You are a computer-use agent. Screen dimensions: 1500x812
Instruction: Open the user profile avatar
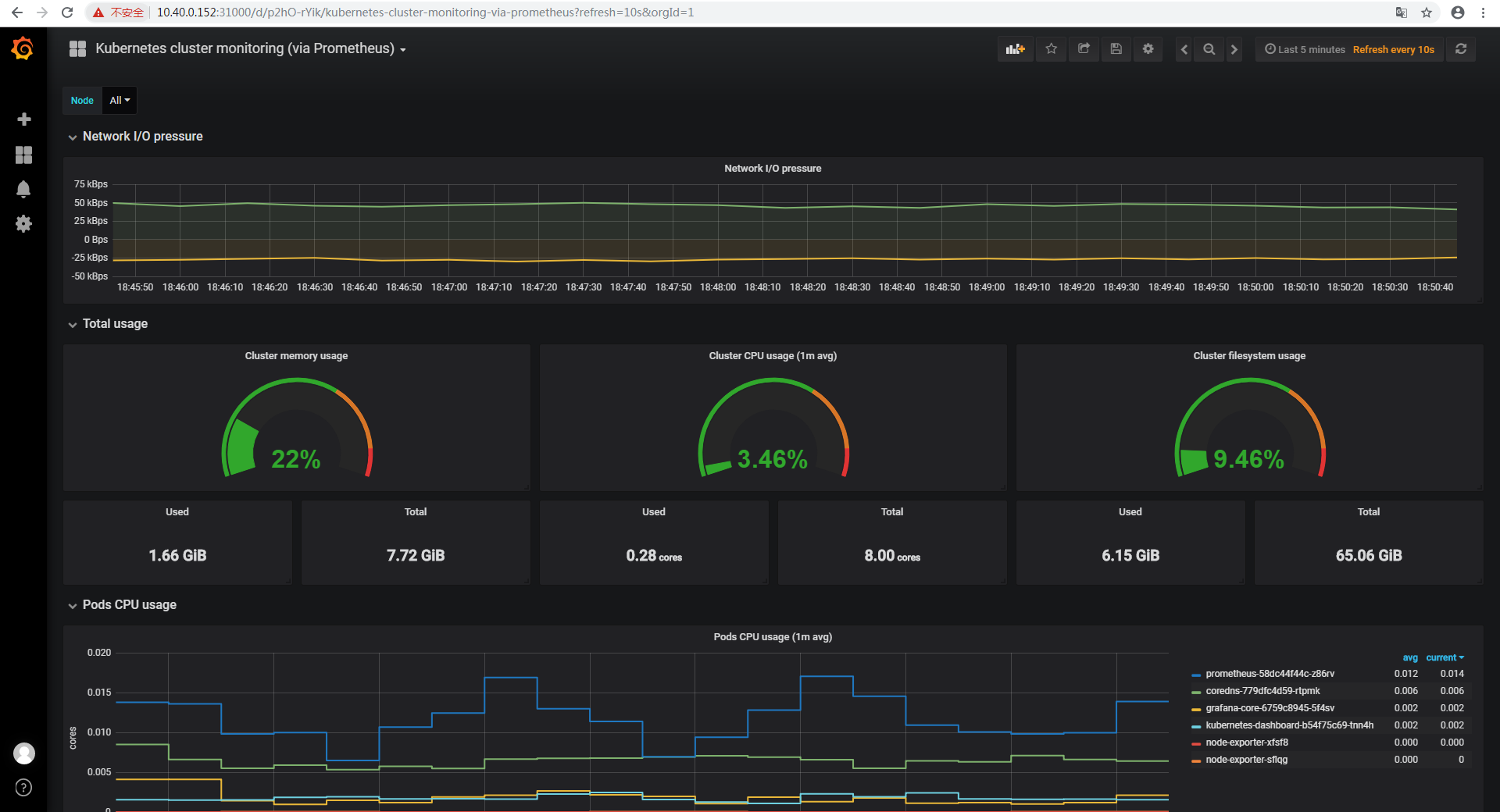click(24, 753)
